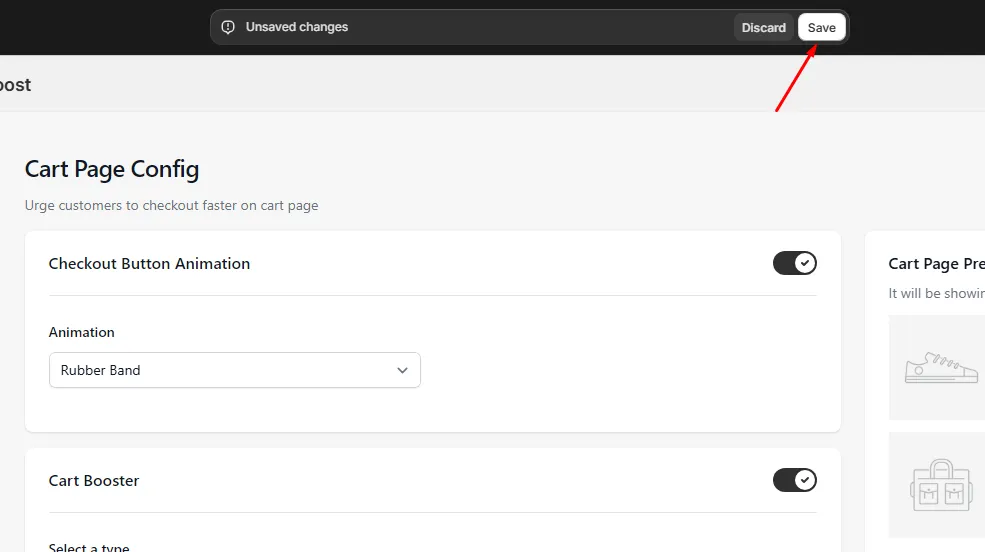The height and width of the screenshot is (552, 985).
Task: Discard the unsaved changes
Action: coord(763,28)
